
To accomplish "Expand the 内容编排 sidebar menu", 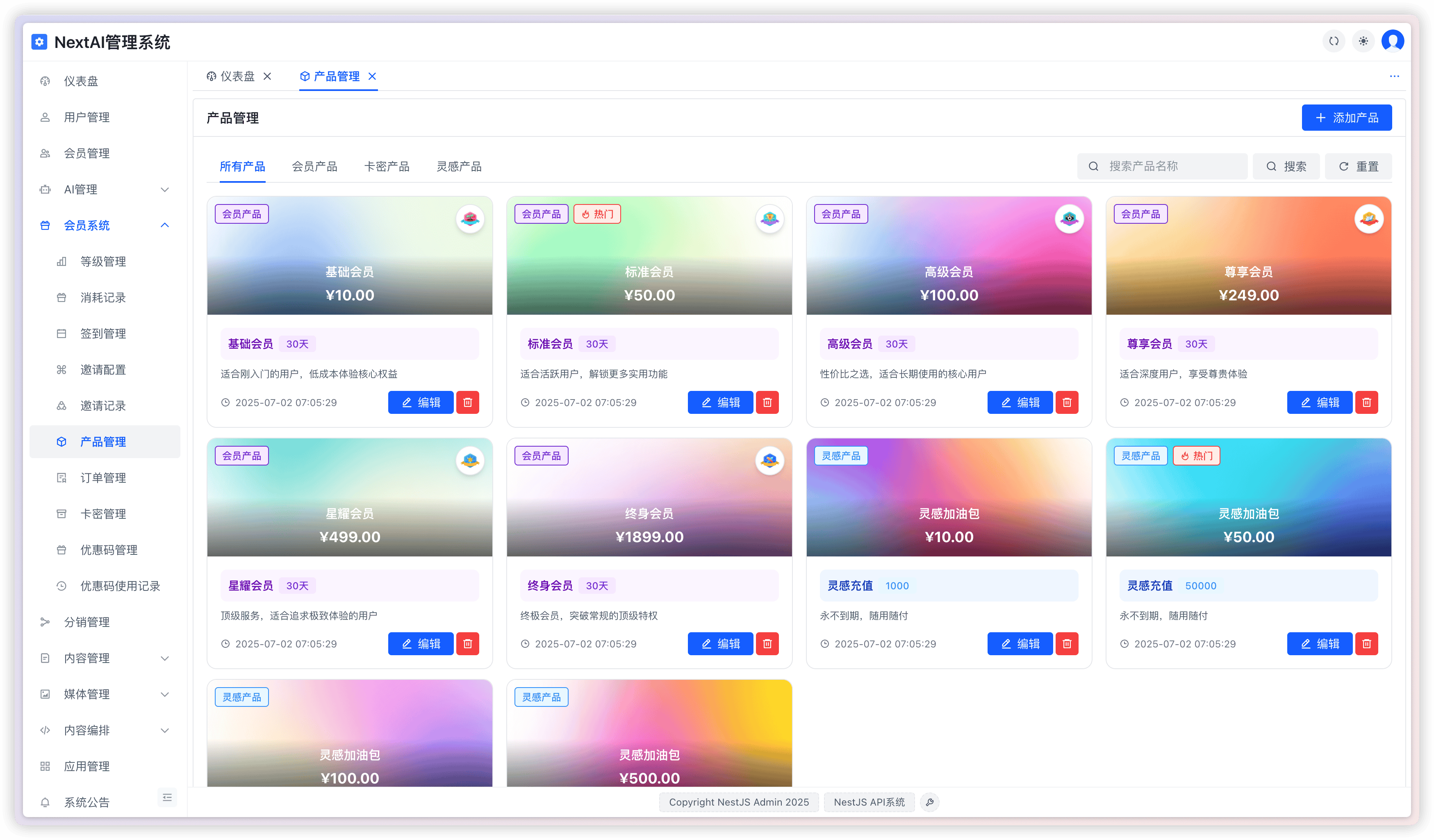I will tap(105, 730).
